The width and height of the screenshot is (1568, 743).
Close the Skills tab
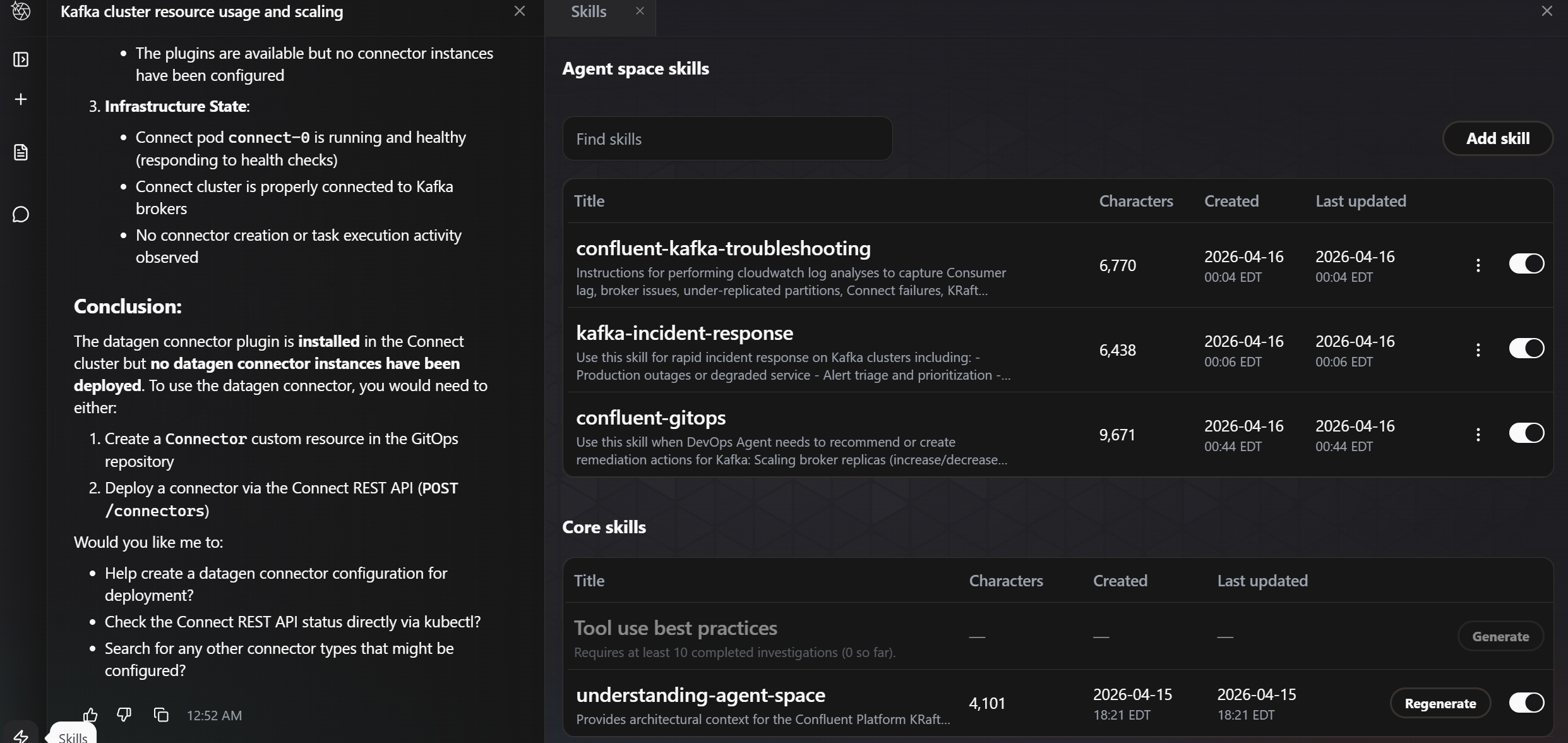[x=640, y=11]
